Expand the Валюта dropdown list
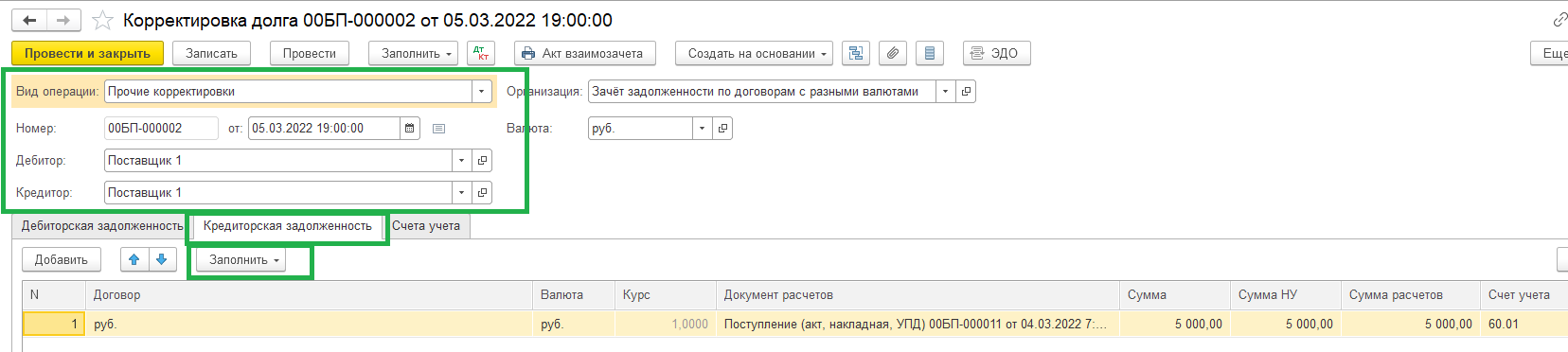1568x352 pixels. tap(702, 128)
